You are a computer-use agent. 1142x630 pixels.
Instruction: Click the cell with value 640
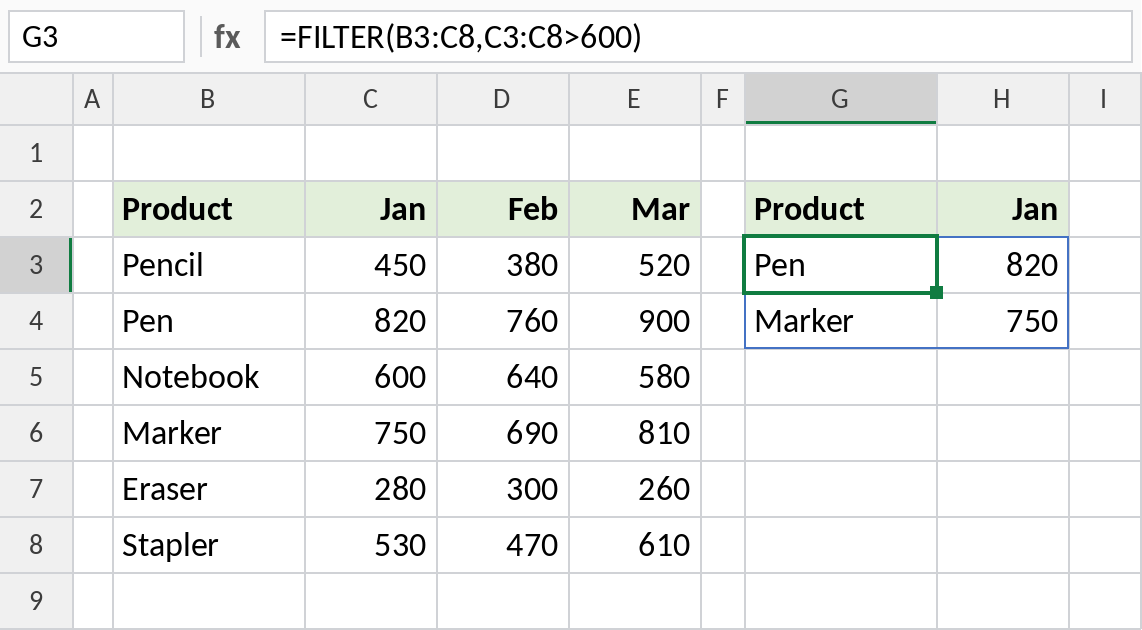[x=503, y=377]
